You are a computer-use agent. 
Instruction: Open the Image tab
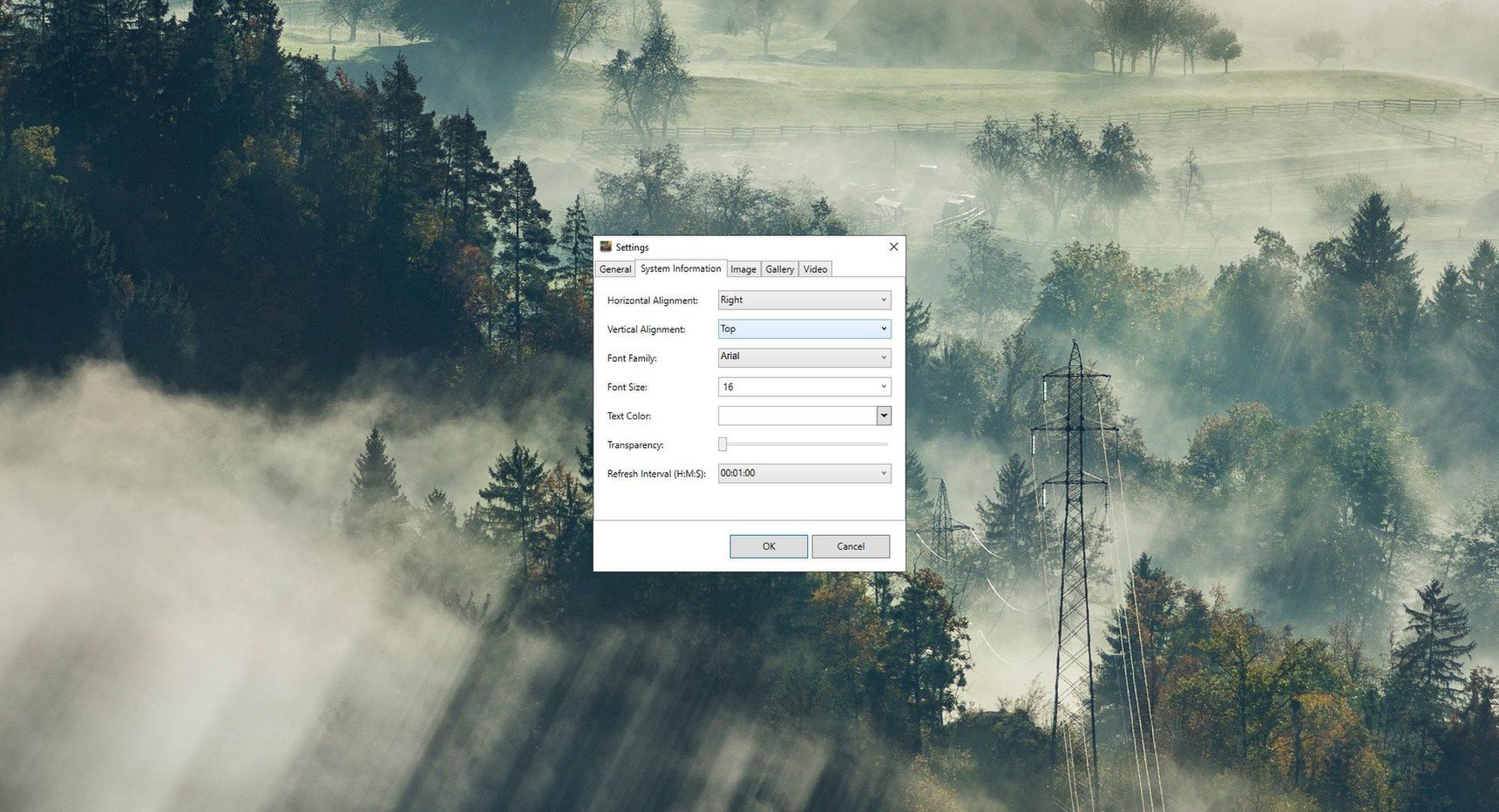743,269
